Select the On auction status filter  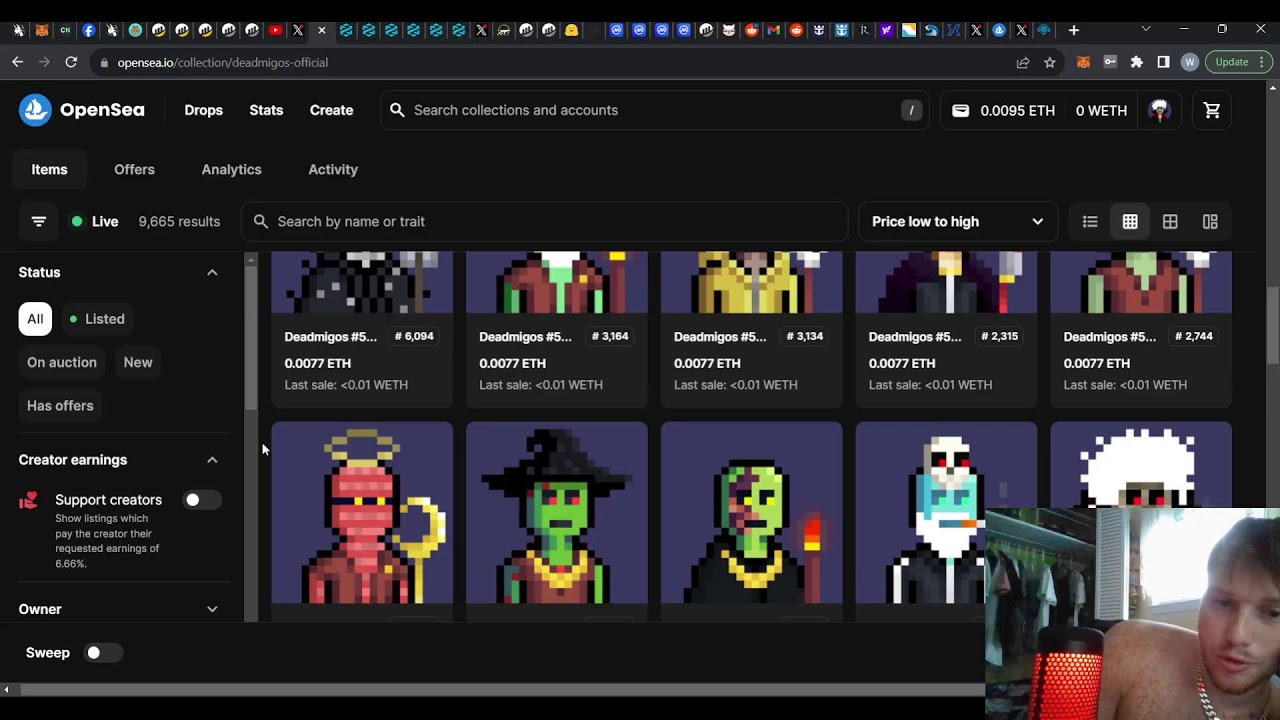(x=62, y=362)
